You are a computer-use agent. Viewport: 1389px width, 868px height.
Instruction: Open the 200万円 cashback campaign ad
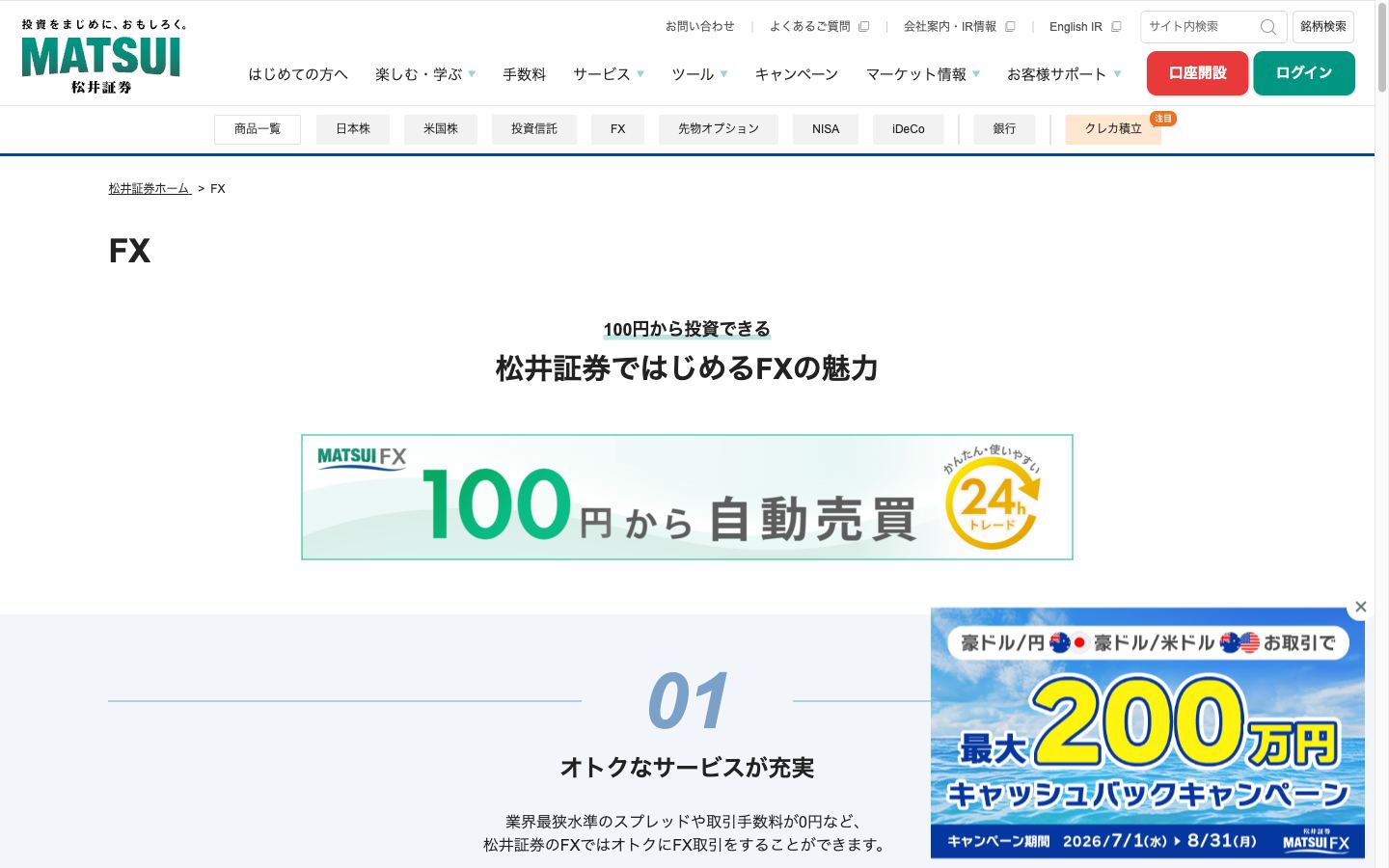pyautogui.click(x=1147, y=733)
